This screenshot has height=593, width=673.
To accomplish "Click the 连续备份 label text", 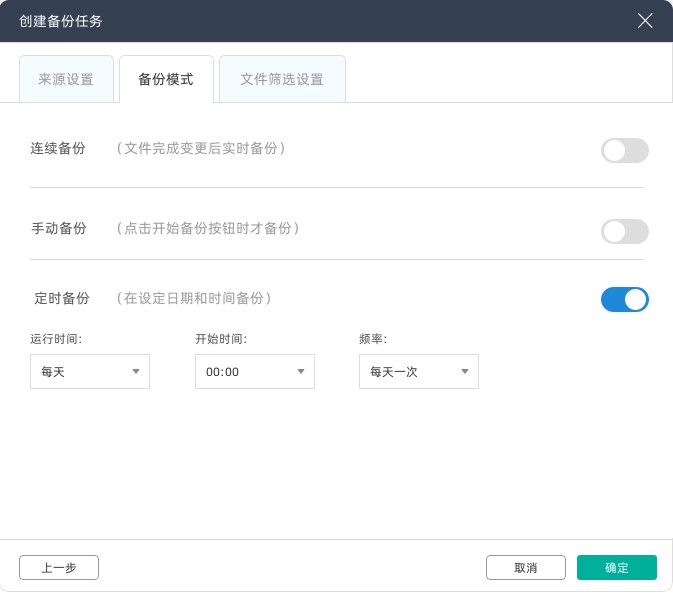I will click(x=58, y=149).
